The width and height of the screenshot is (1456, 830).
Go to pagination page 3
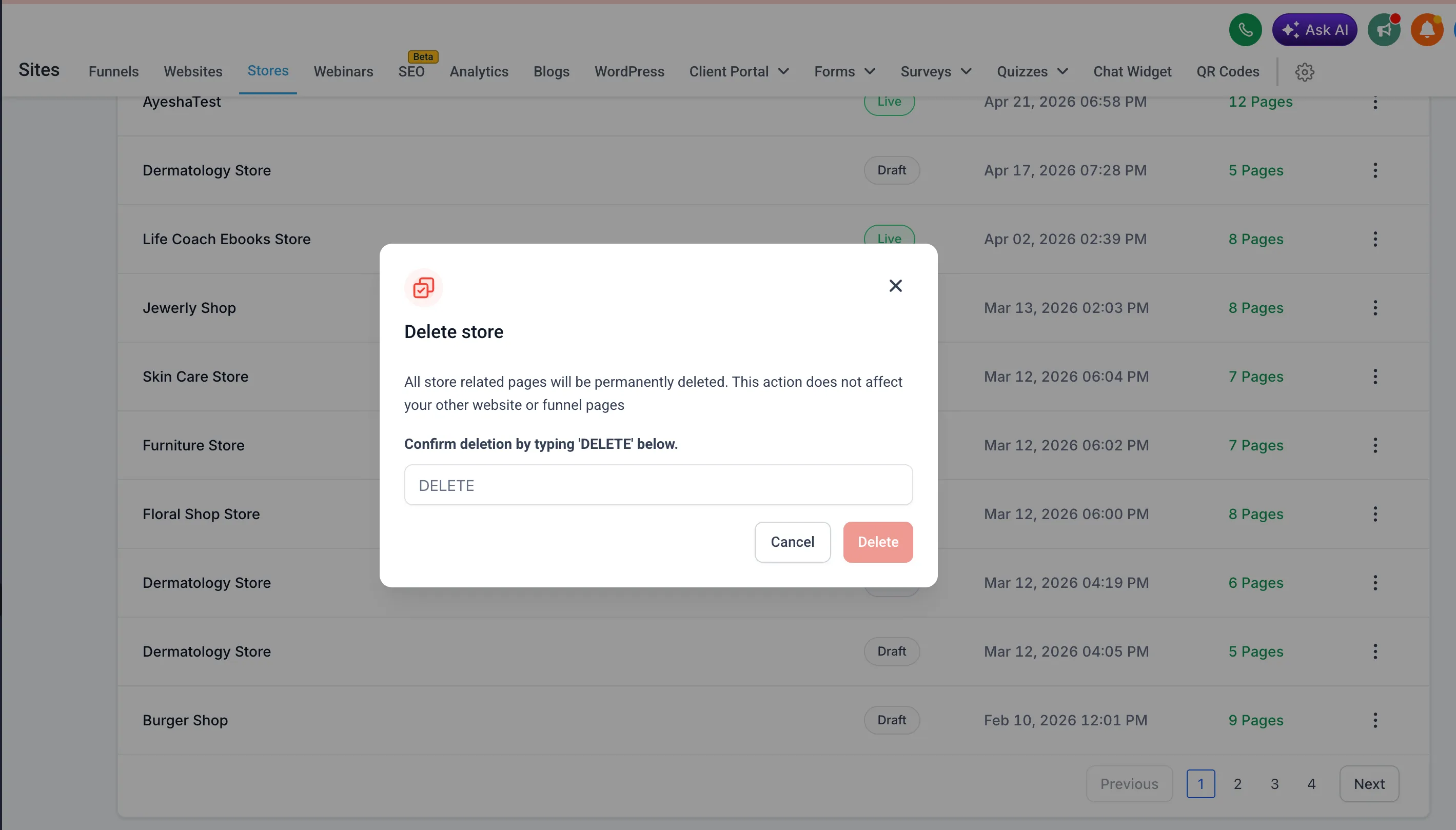coord(1275,784)
